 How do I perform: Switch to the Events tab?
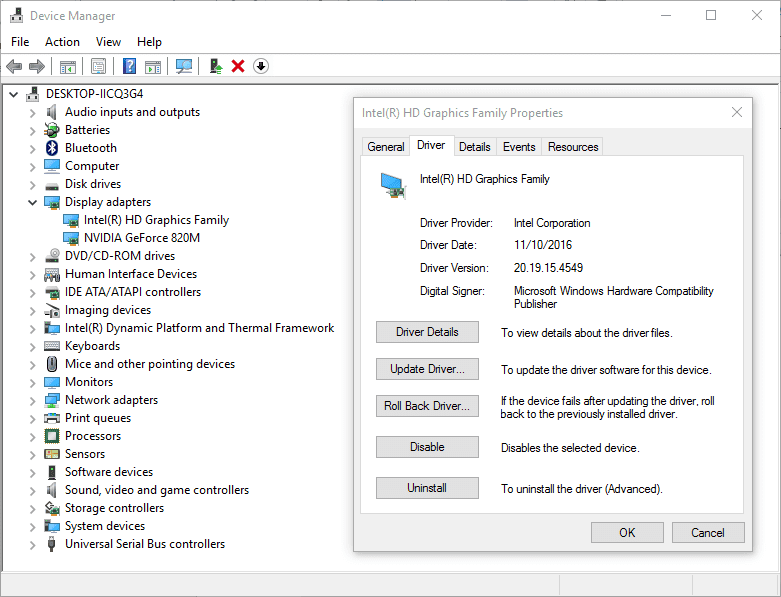point(519,147)
